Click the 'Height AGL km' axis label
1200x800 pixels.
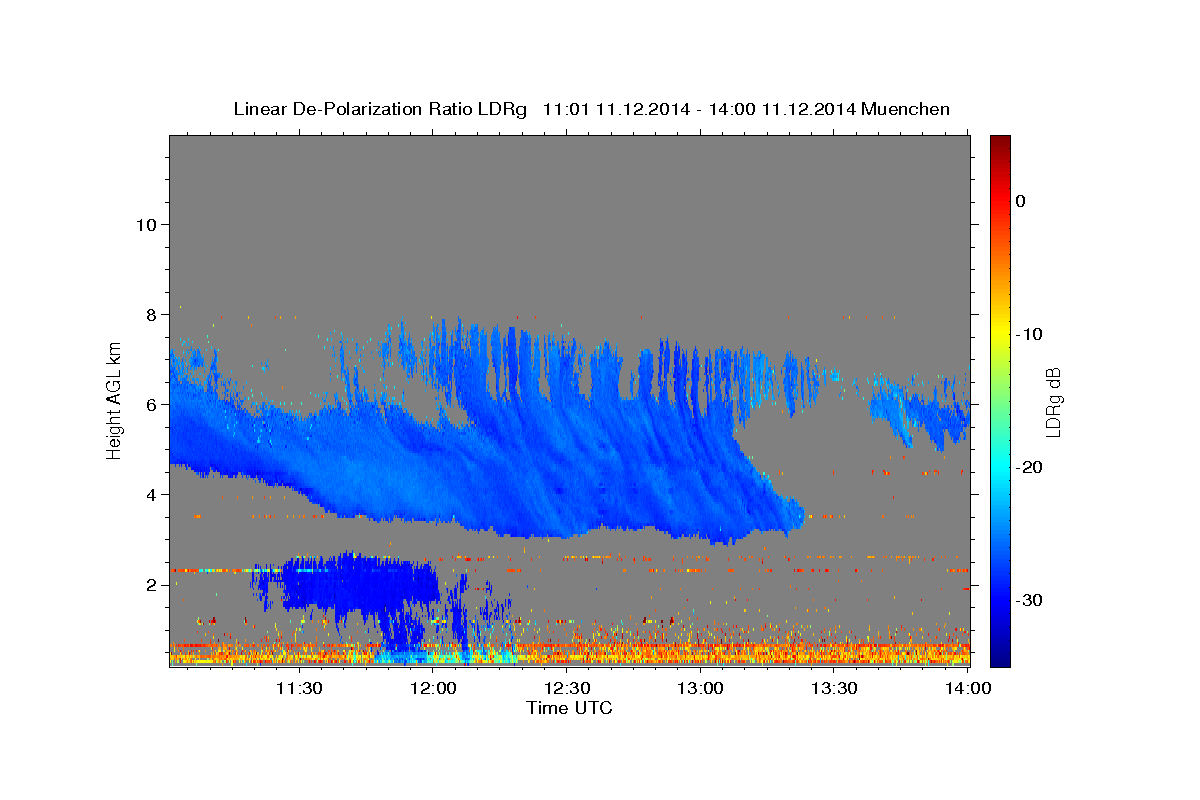click(115, 400)
